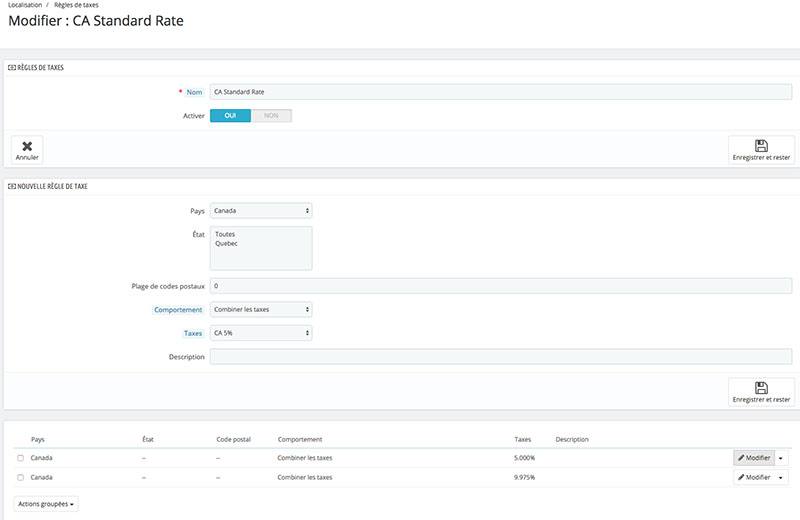Switch Activer toggle to OUI
Image resolution: width=800 pixels, height=520 pixels.
pos(230,116)
